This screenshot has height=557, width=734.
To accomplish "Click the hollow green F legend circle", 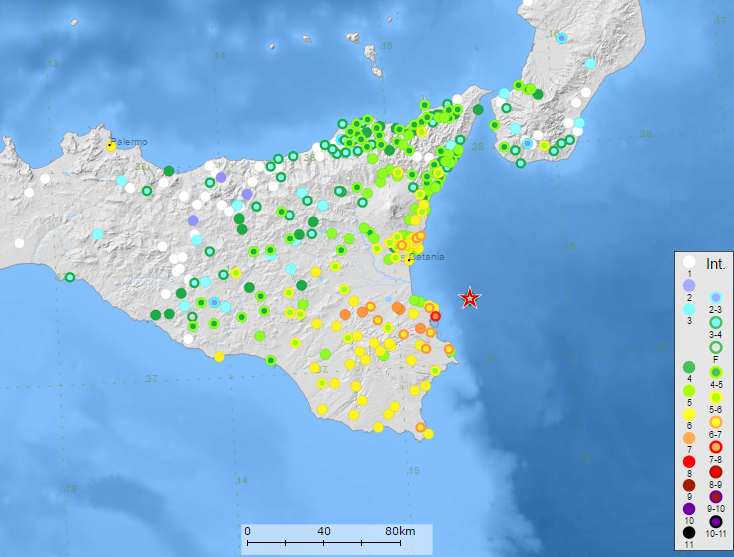I will coord(716,347).
